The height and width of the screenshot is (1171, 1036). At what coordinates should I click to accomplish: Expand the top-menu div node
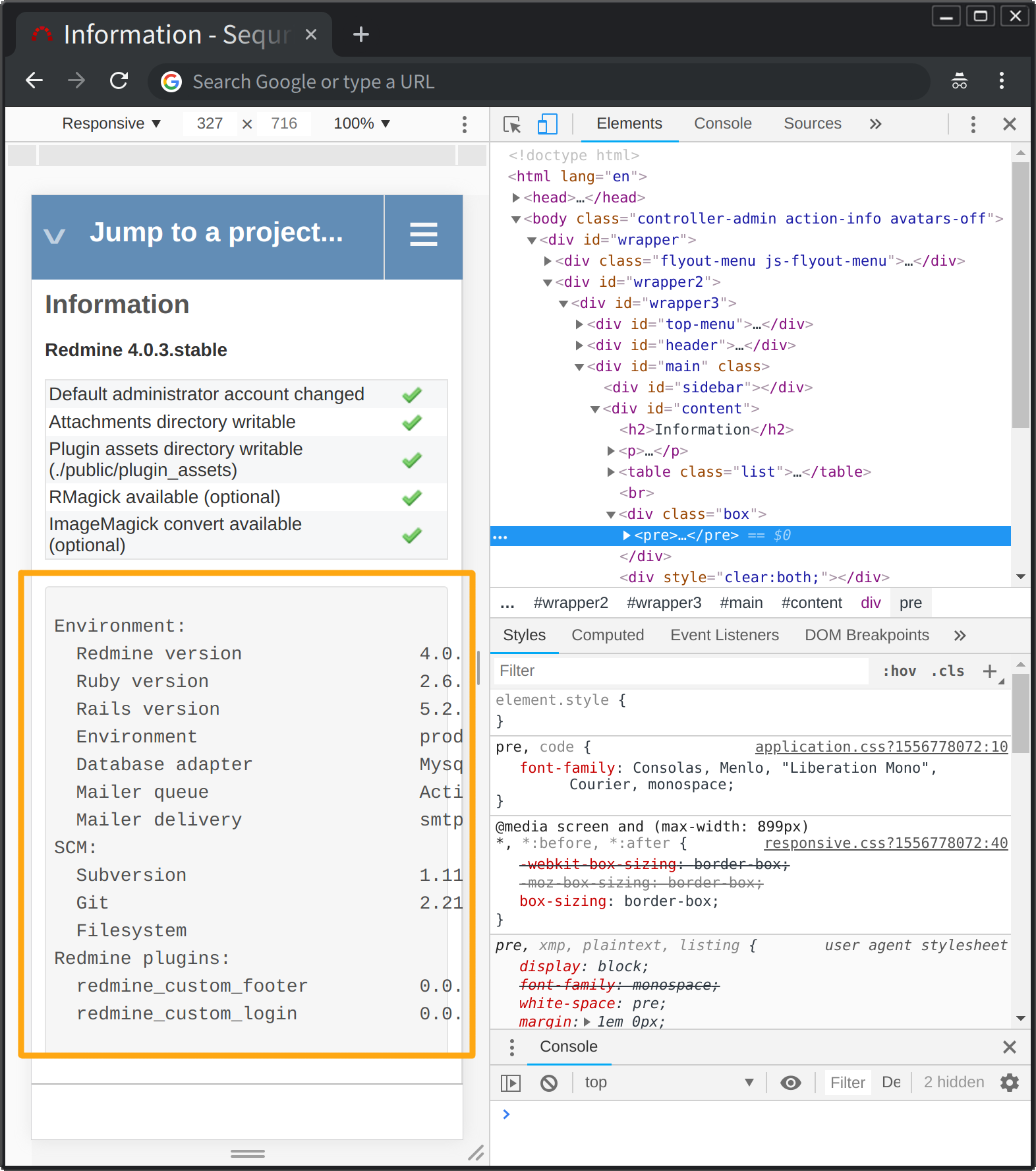click(x=579, y=324)
